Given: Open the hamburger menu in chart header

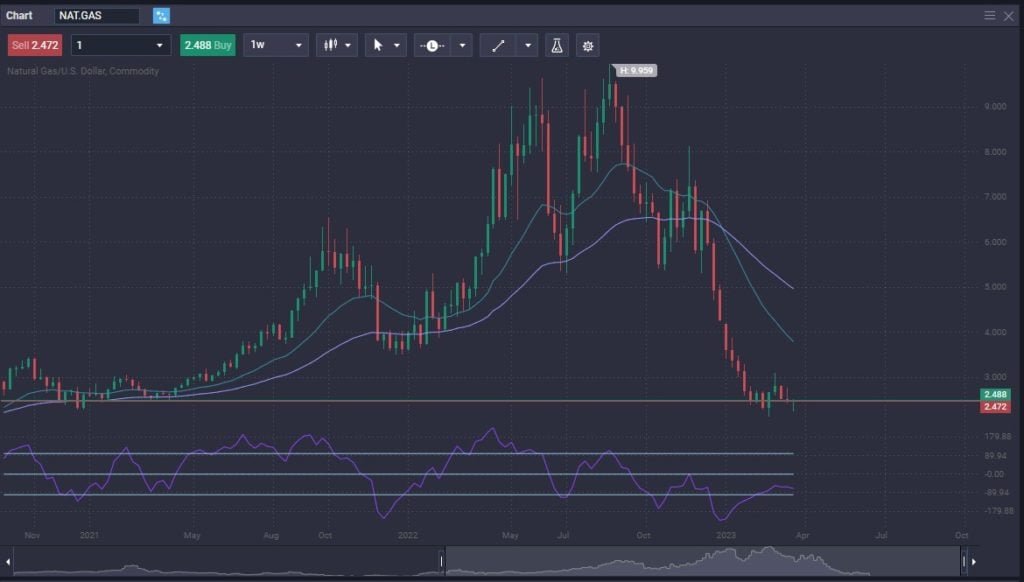Looking at the screenshot, I should 990,16.
